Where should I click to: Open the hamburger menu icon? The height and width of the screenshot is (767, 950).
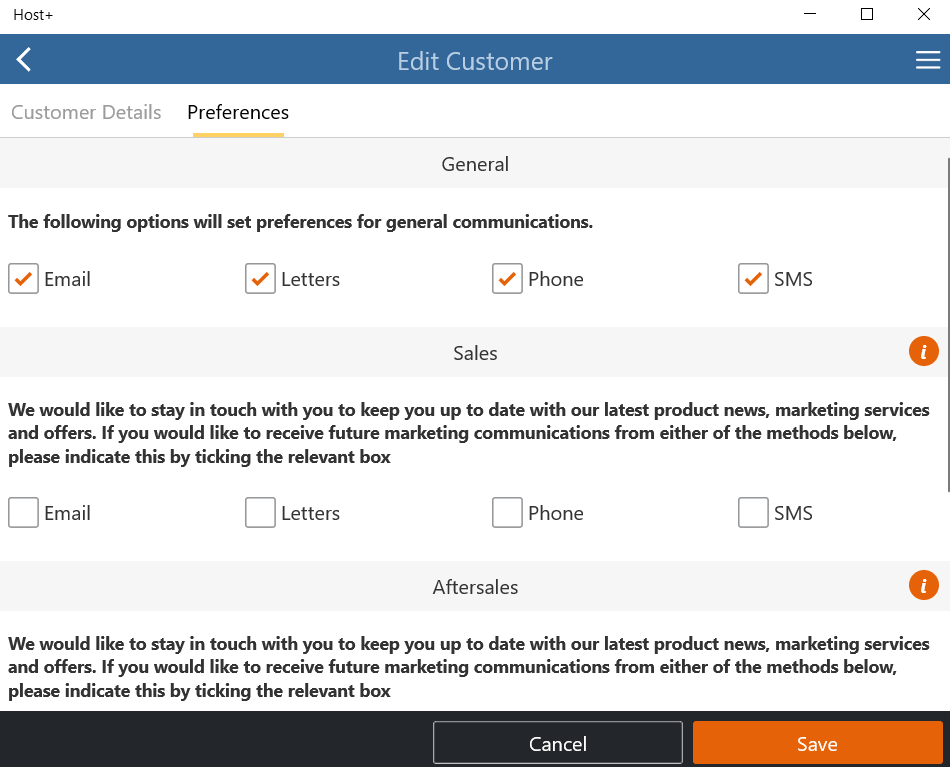pyautogui.click(x=928, y=60)
